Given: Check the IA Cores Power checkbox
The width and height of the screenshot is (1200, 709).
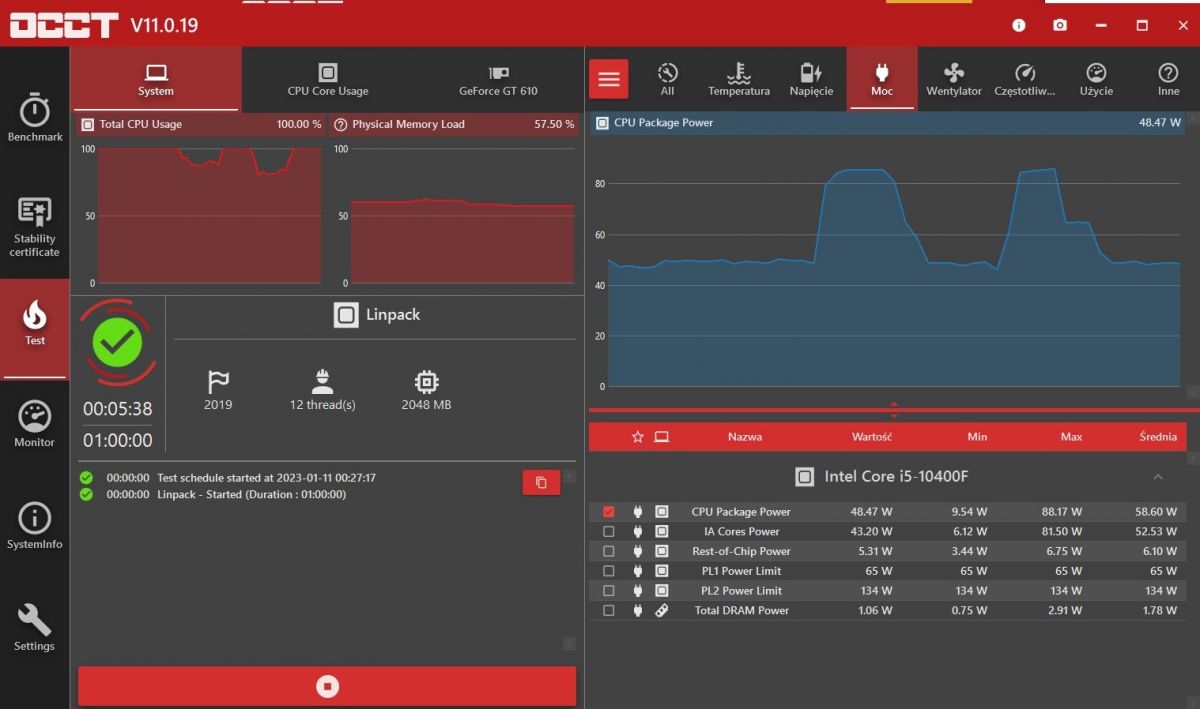Looking at the screenshot, I should click(x=609, y=532).
